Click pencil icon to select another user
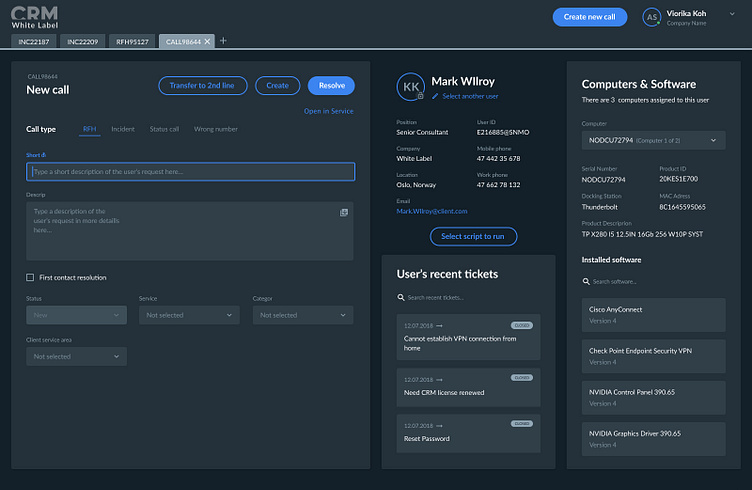Image resolution: width=752 pixels, height=490 pixels. tap(435, 96)
